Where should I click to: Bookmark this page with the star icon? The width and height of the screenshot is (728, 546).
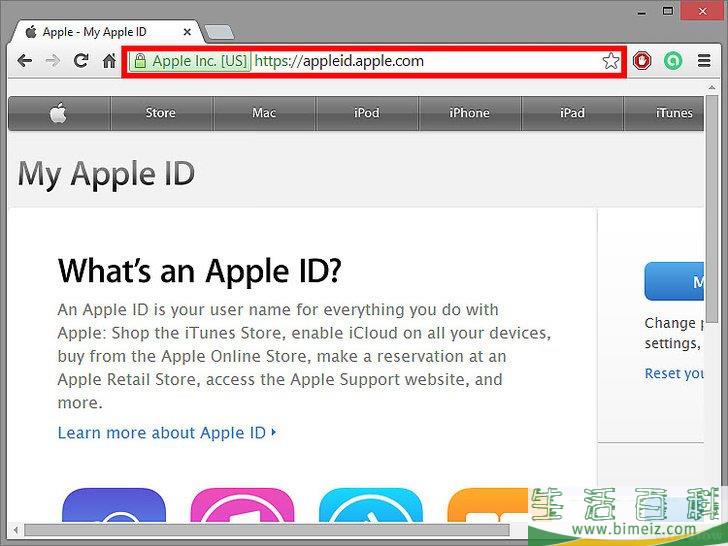point(611,61)
